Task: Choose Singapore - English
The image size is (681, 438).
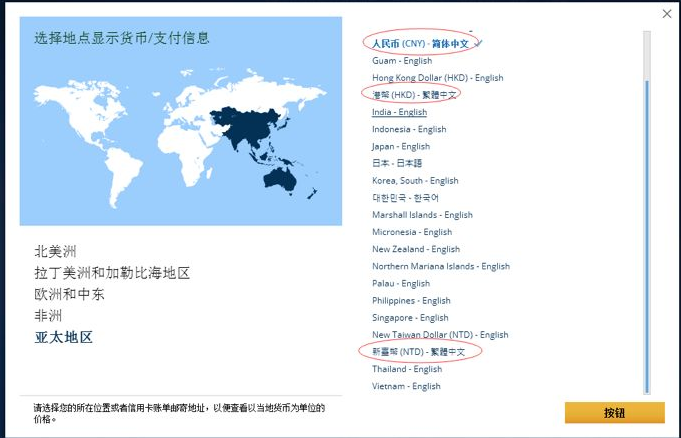Action: click(x=410, y=318)
